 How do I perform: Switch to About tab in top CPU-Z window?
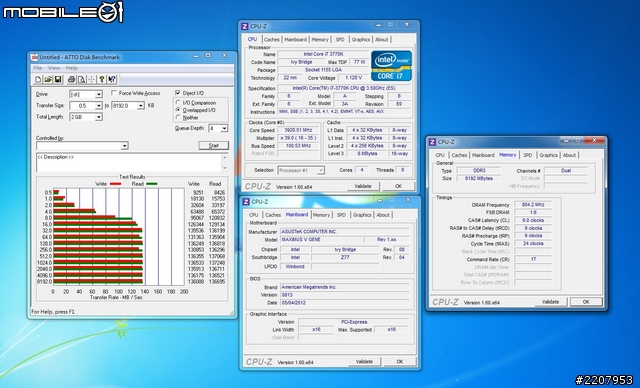[x=382, y=40]
